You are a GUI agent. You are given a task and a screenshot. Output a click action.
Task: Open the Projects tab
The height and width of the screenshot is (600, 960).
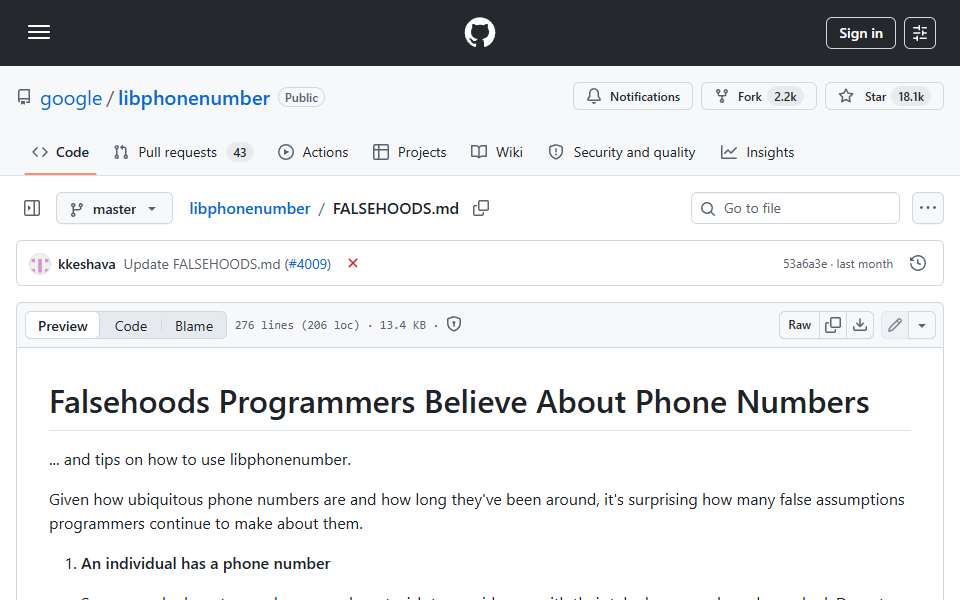click(x=410, y=152)
